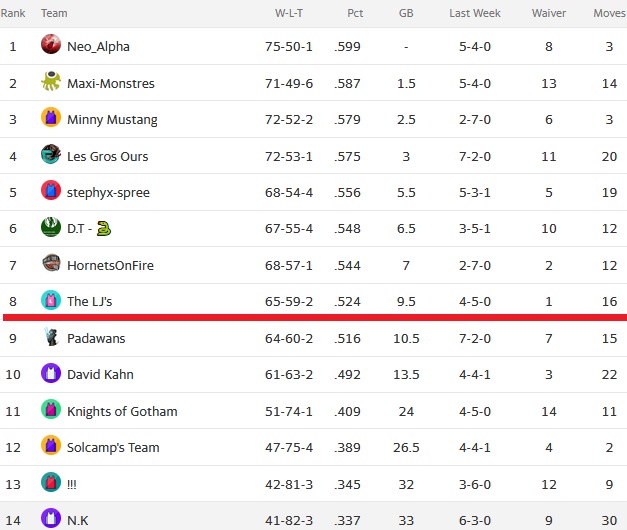Select the Minny Mustang jersey icon
The height and width of the screenshot is (530, 627).
(x=51, y=117)
